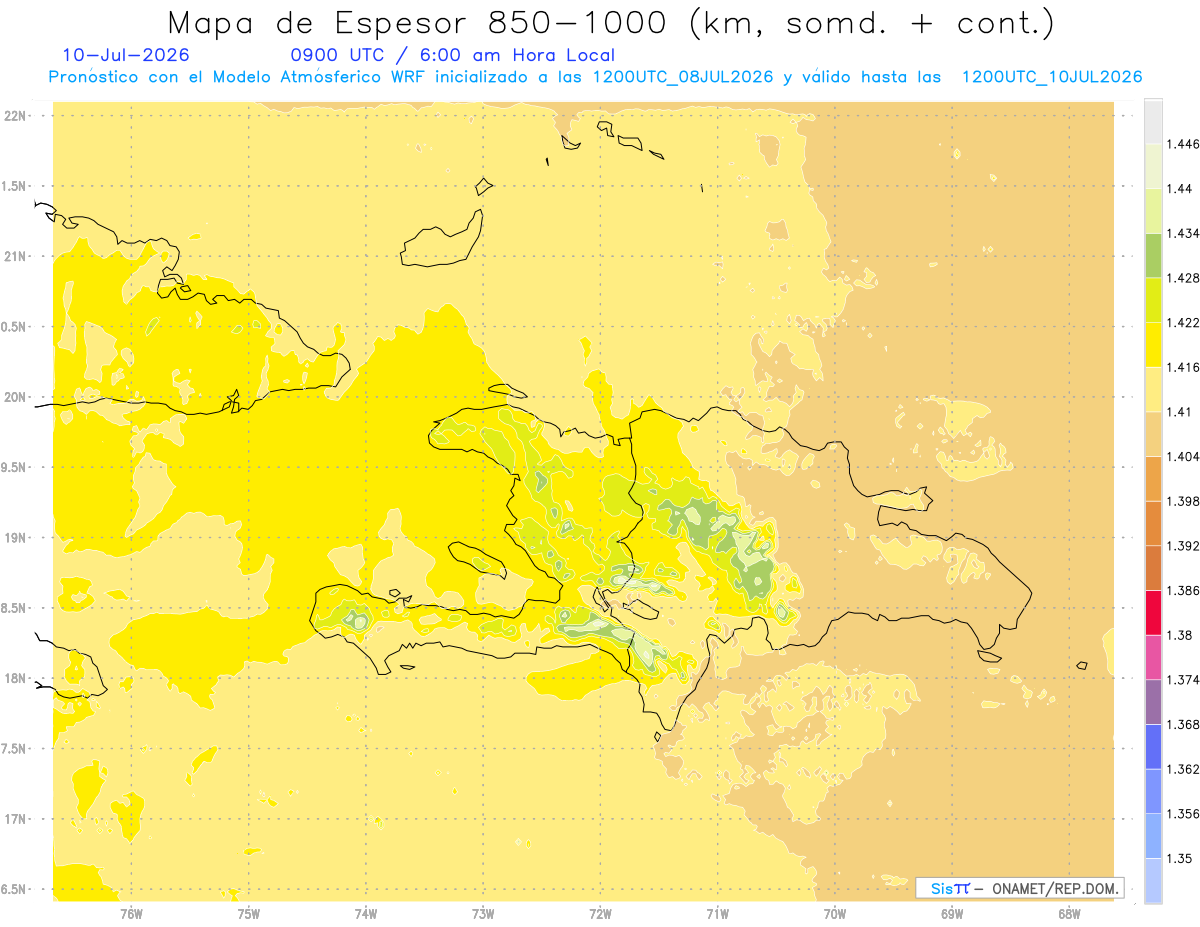Select the date label '10-Jul-2026'

126,55
